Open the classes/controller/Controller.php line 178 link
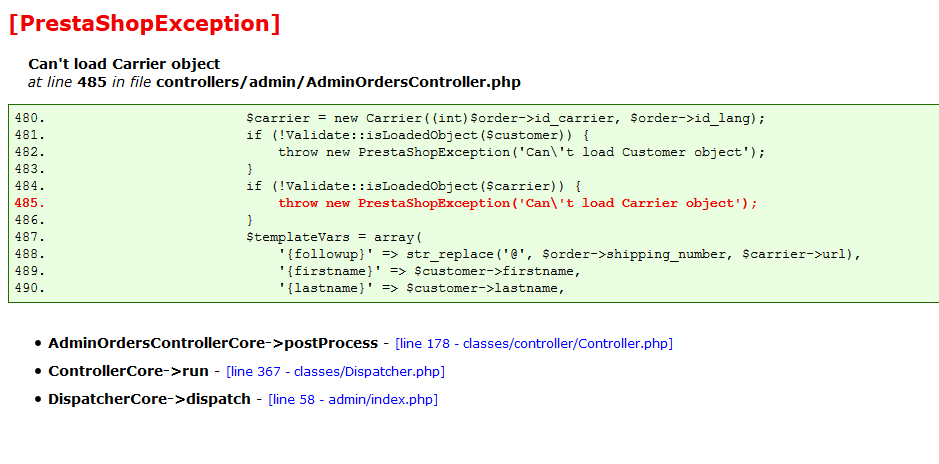 [x=534, y=344]
